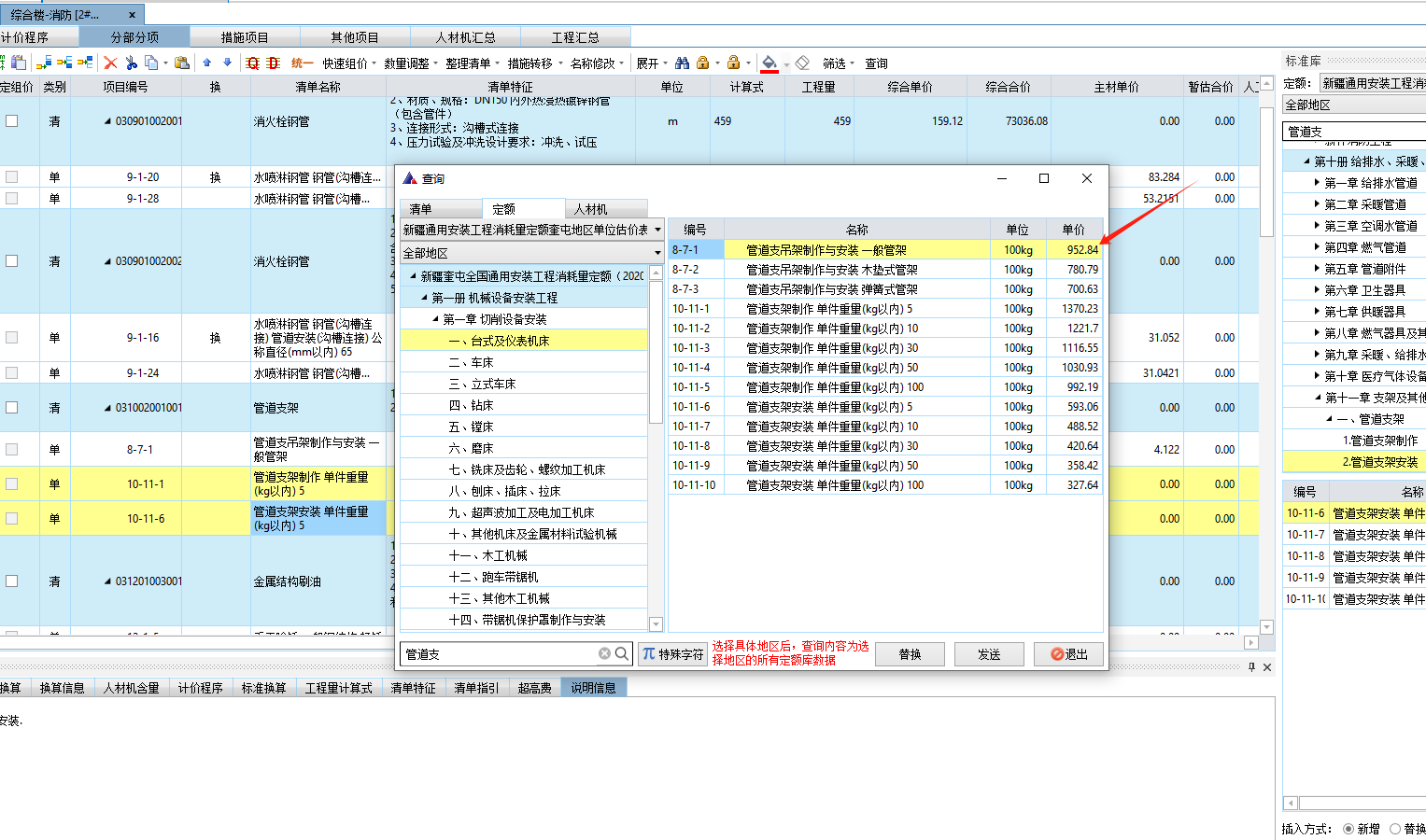Select the 新增 insert mode radio button
This screenshot has height=840, width=1426.
click(1348, 829)
